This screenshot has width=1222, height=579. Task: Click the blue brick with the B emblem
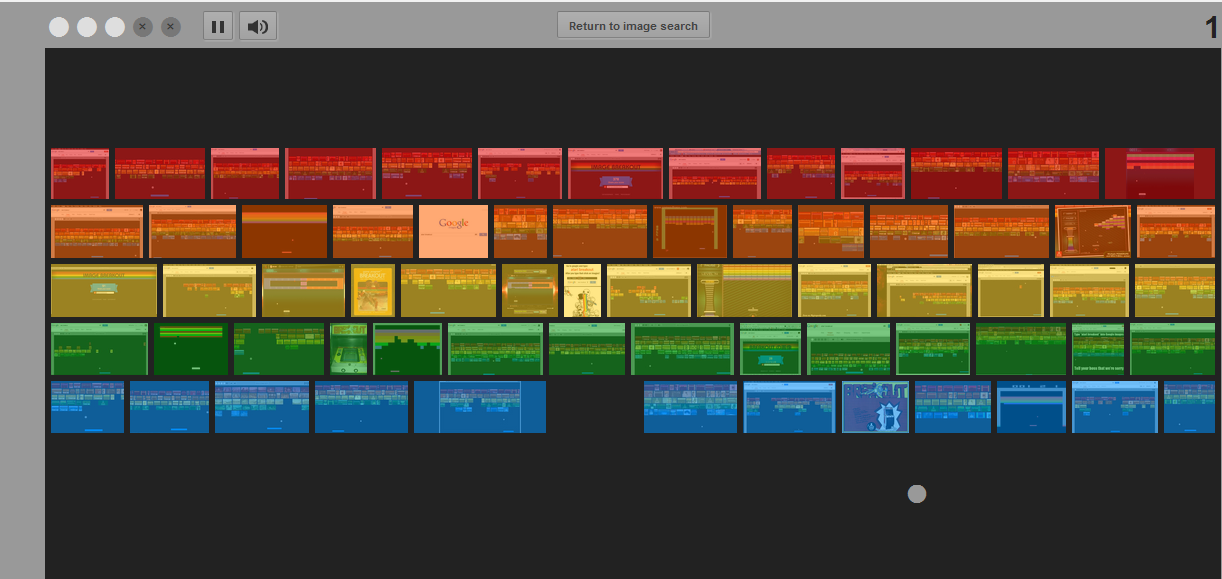[875, 407]
